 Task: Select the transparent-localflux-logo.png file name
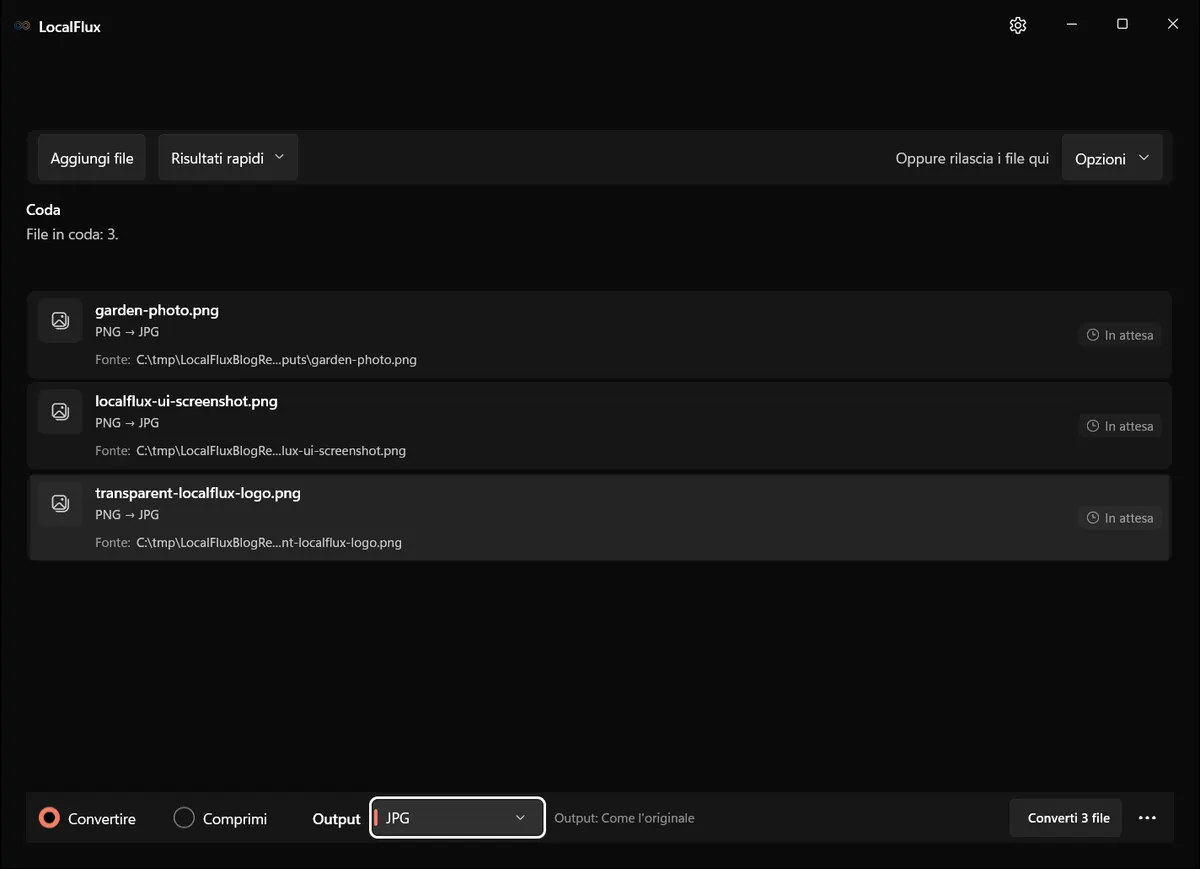tap(198, 493)
